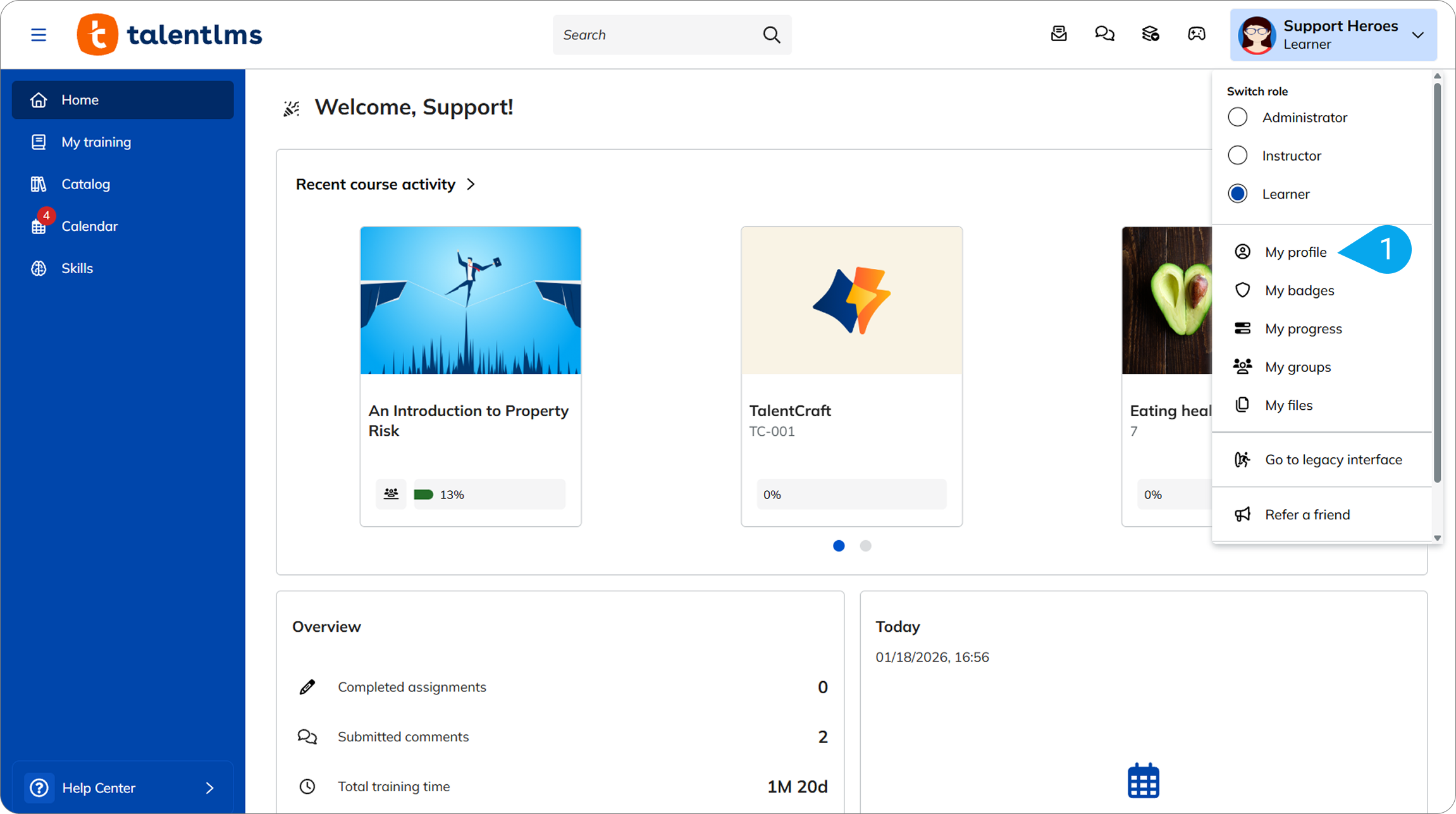Screen dimensions: 1456x814
Task: Click the group icon on Property Risk card
Action: click(x=391, y=494)
